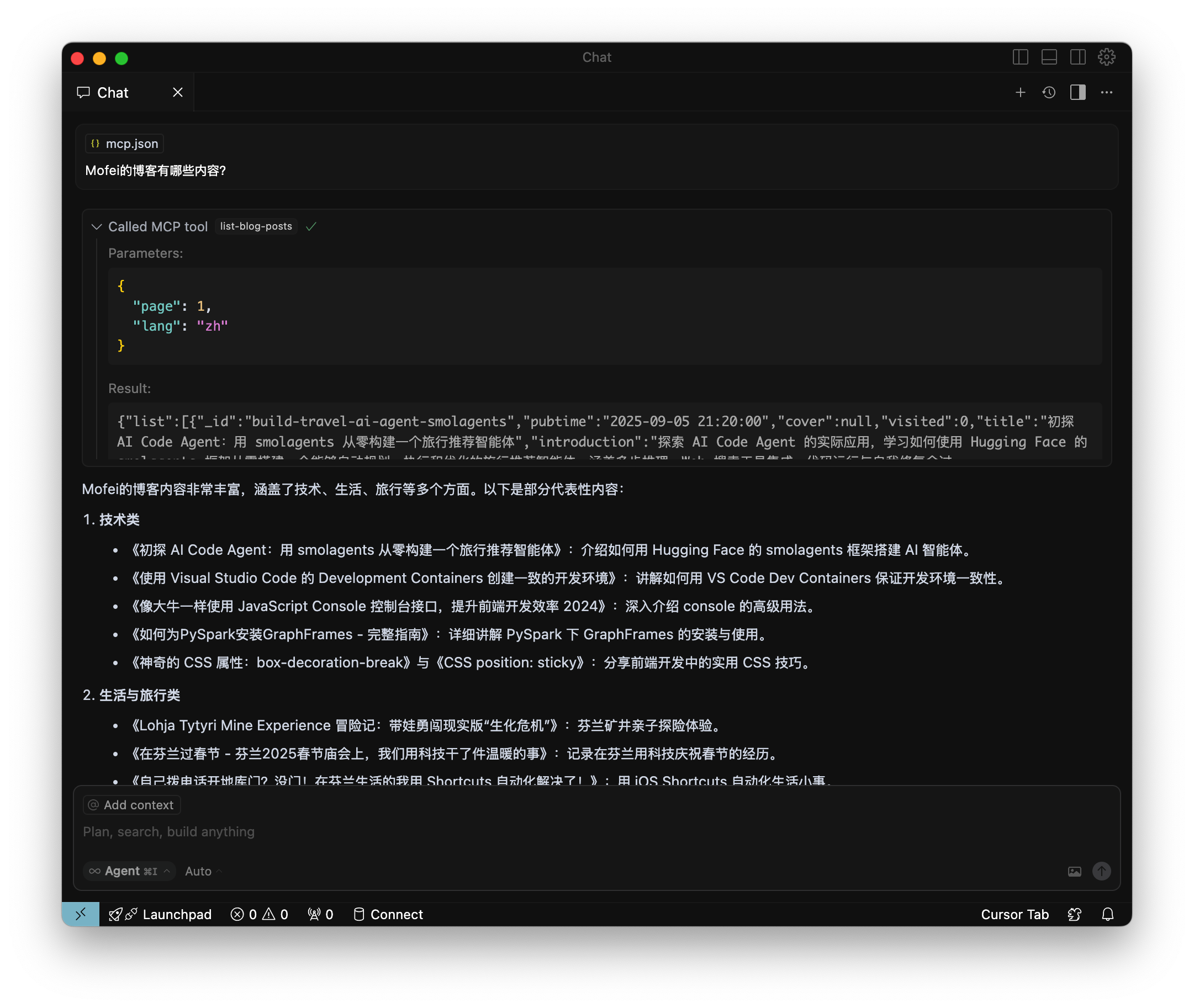Click the user message Mofei的博客有哪些内容?
Screen dimensions: 1194x1008
[x=156, y=171]
